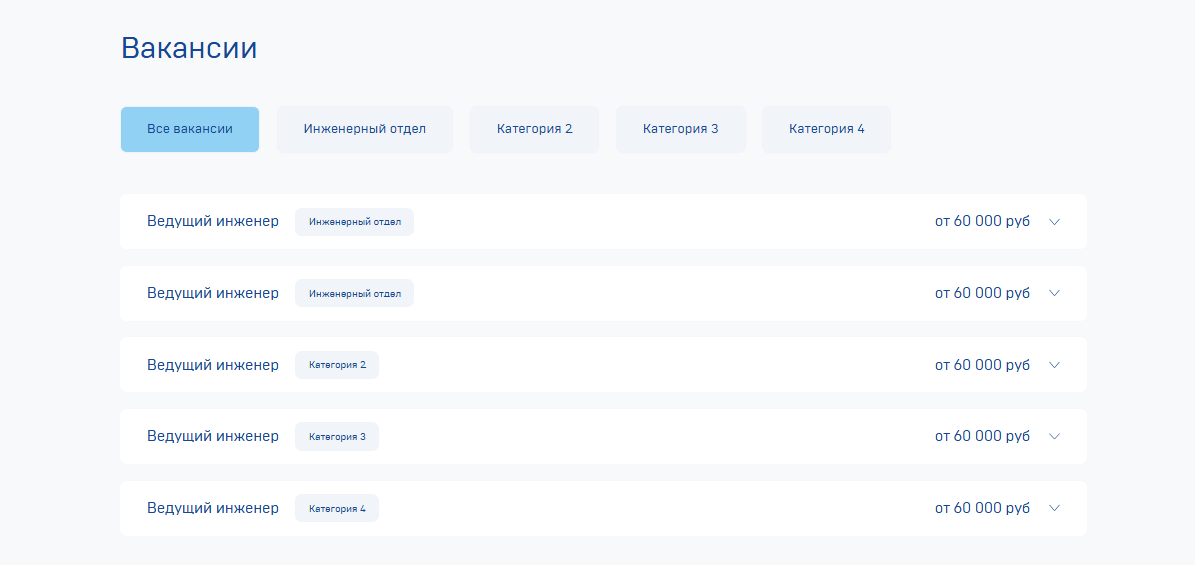Open the Категория 2 filter tab at top
This screenshot has width=1195, height=565.
tap(534, 130)
